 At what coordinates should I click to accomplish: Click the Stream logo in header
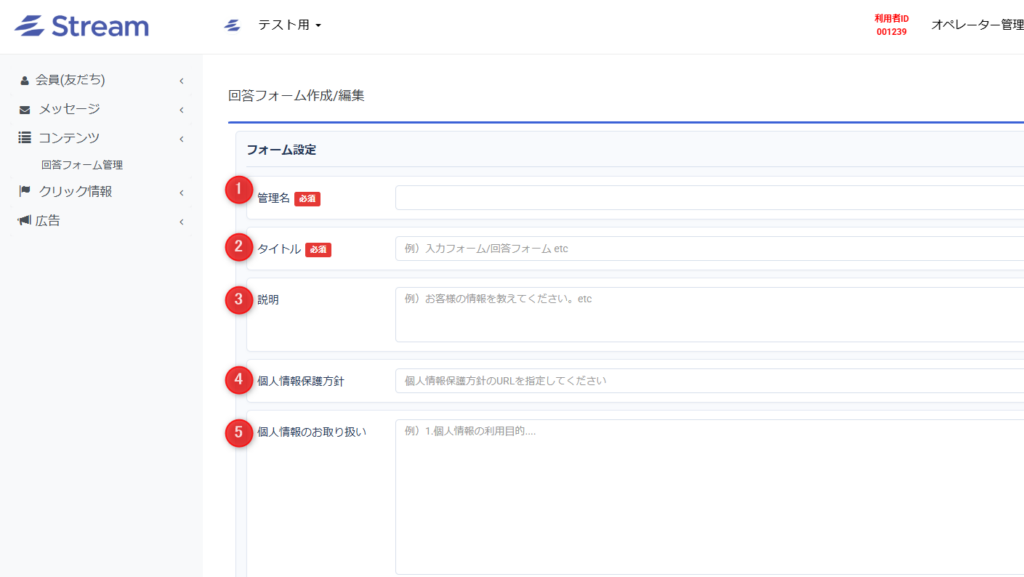[82, 26]
